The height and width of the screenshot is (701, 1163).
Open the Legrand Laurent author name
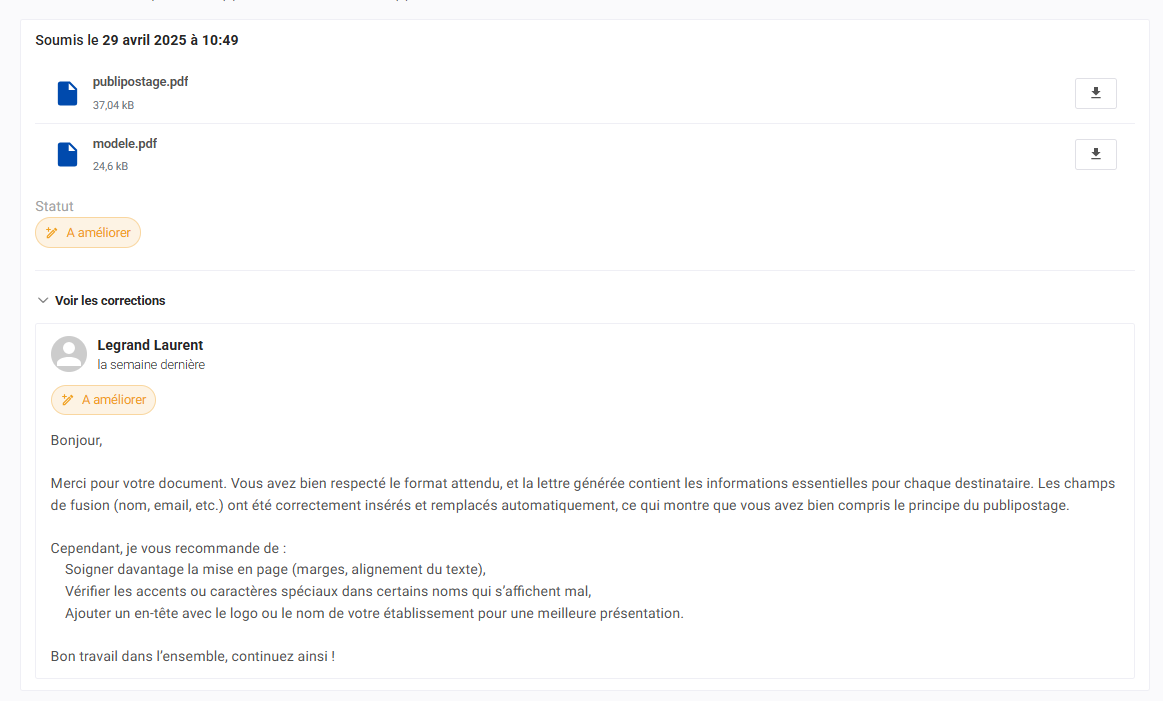[x=150, y=345]
